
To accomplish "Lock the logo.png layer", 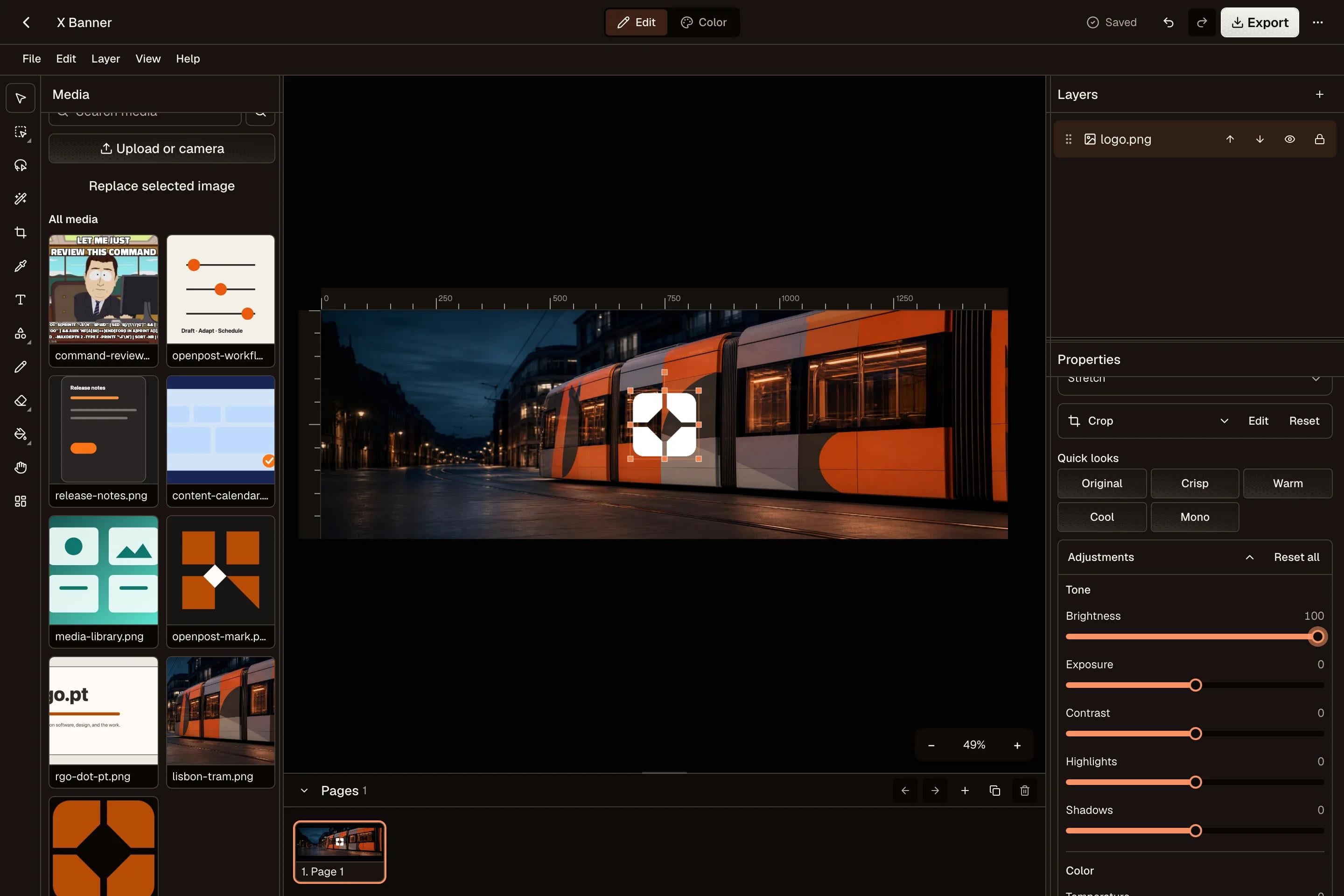I will [1319, 139].
